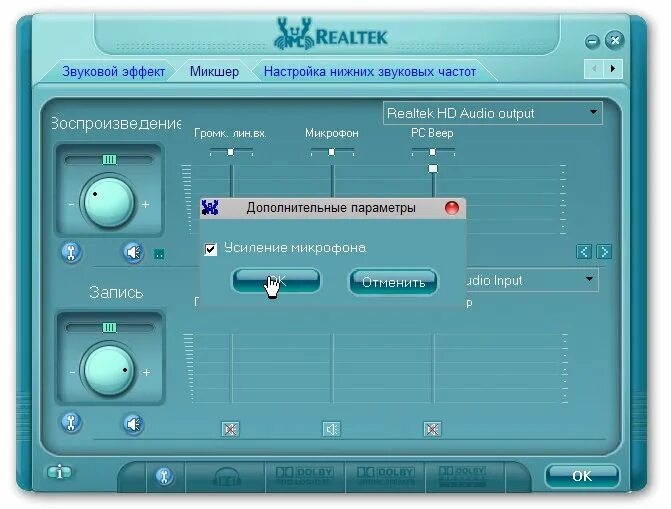Close the Realtek window
The image size is (671, 509).
click(x=615, y=41)
